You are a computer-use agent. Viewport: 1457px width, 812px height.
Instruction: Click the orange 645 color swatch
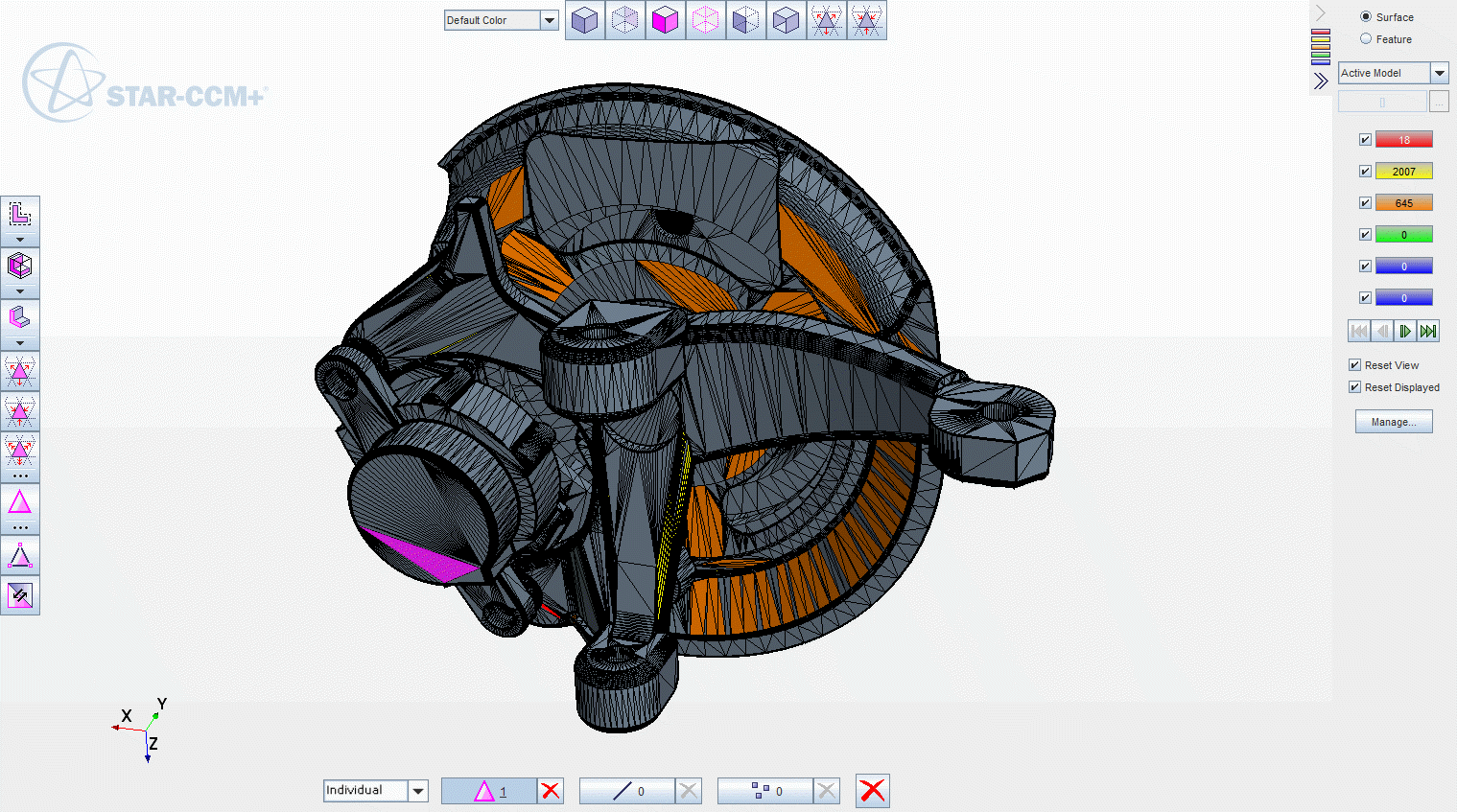(1403, 203)
